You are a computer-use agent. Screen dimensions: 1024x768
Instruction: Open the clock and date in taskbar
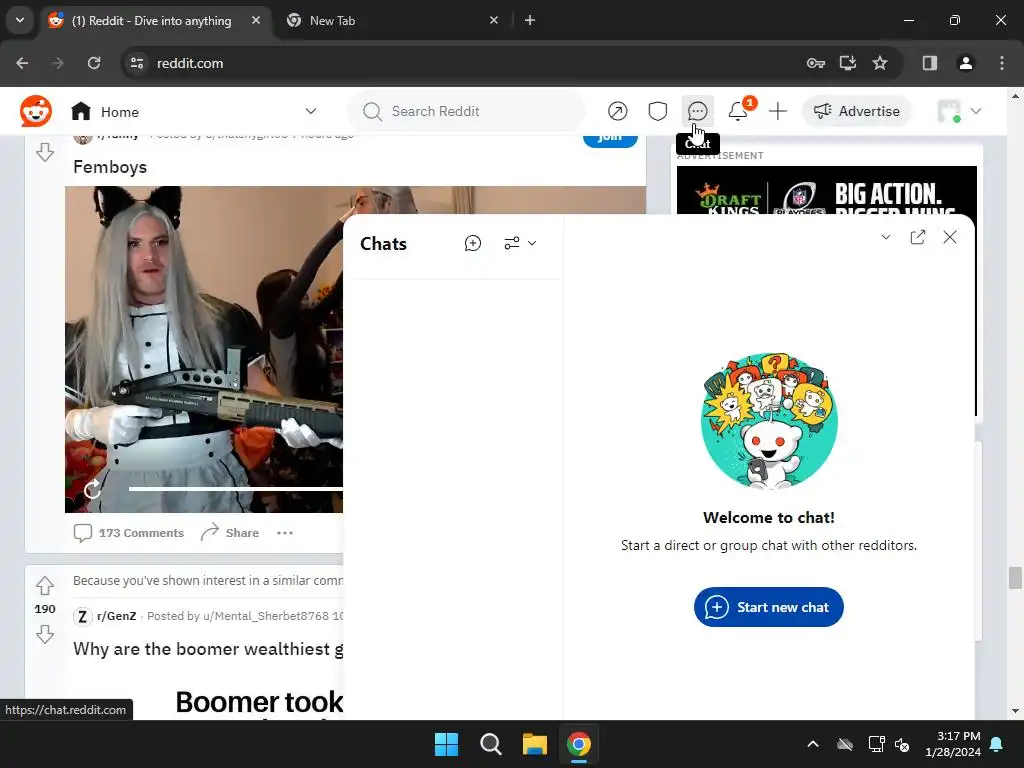[x=952, y=744]
